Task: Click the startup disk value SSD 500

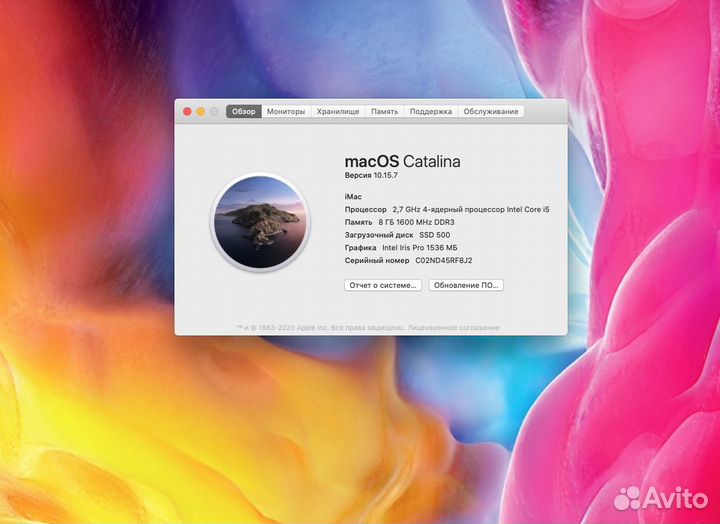Action: click(434, 235)
